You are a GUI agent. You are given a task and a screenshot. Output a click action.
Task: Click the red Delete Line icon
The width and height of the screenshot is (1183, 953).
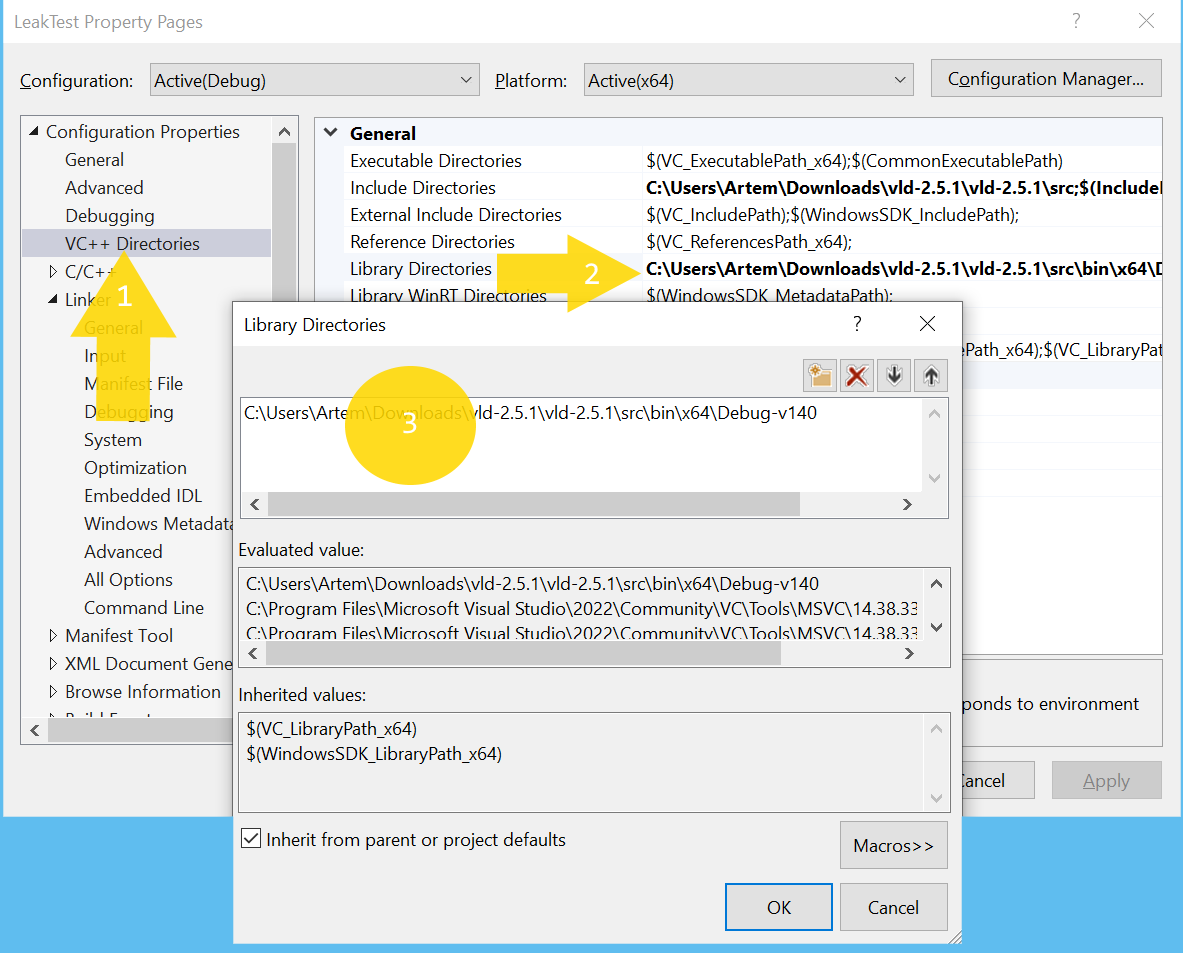coord(857,375)
